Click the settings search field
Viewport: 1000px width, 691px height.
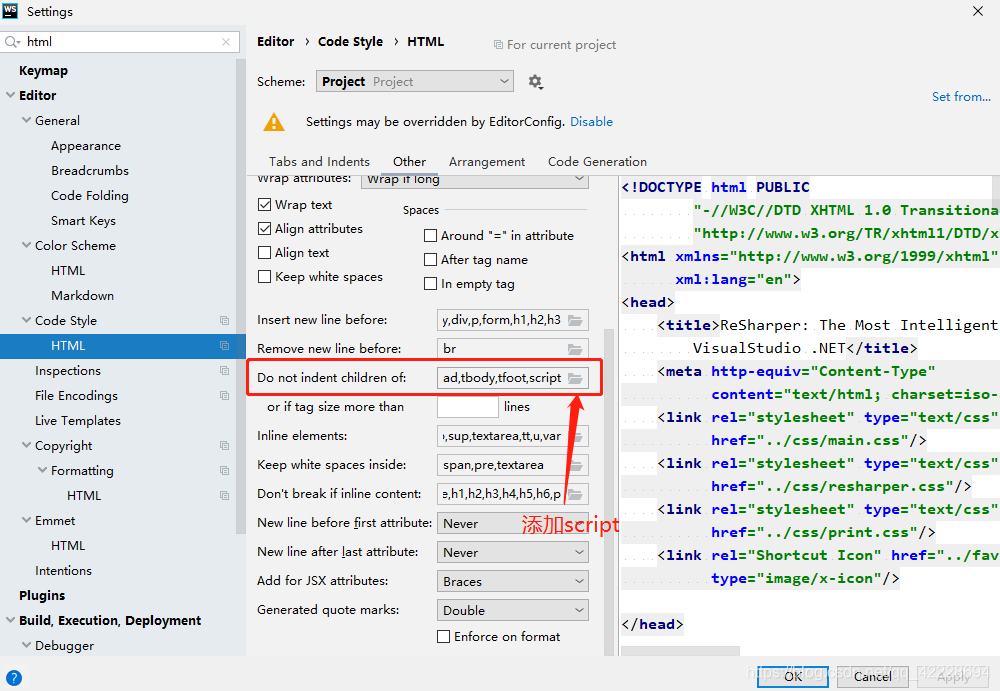[x=121, y=42]
